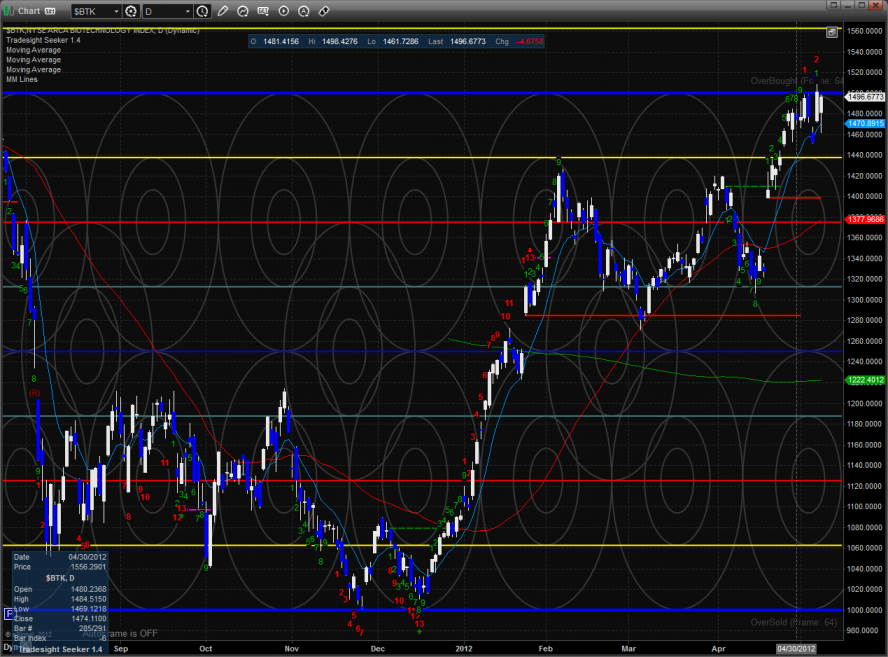The image size is (888, 657).
Task: Click the chart link icon beside Chart title
Action: coord(50,11)
